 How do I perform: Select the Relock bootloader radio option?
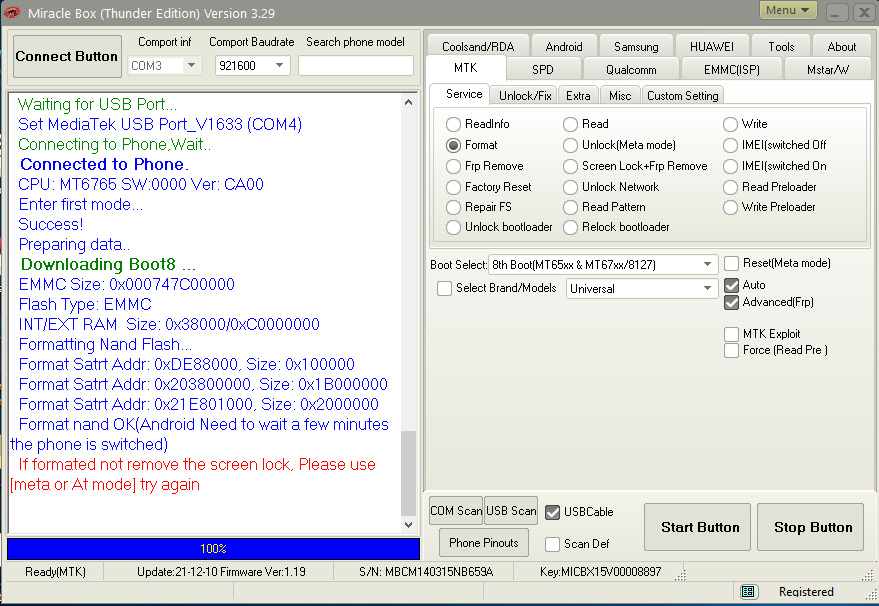570,227
